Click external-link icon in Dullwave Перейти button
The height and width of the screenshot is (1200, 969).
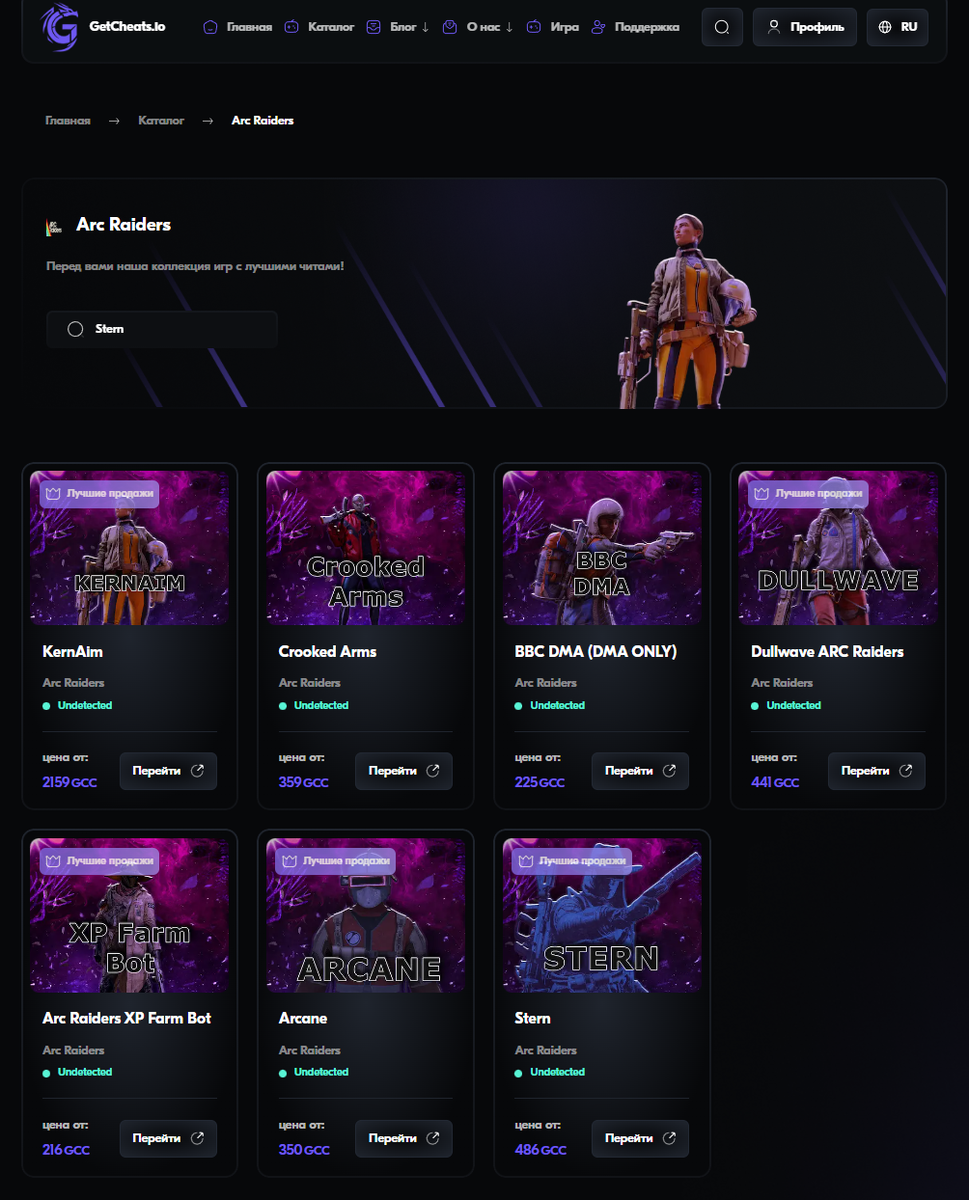(x=905, y=771)
